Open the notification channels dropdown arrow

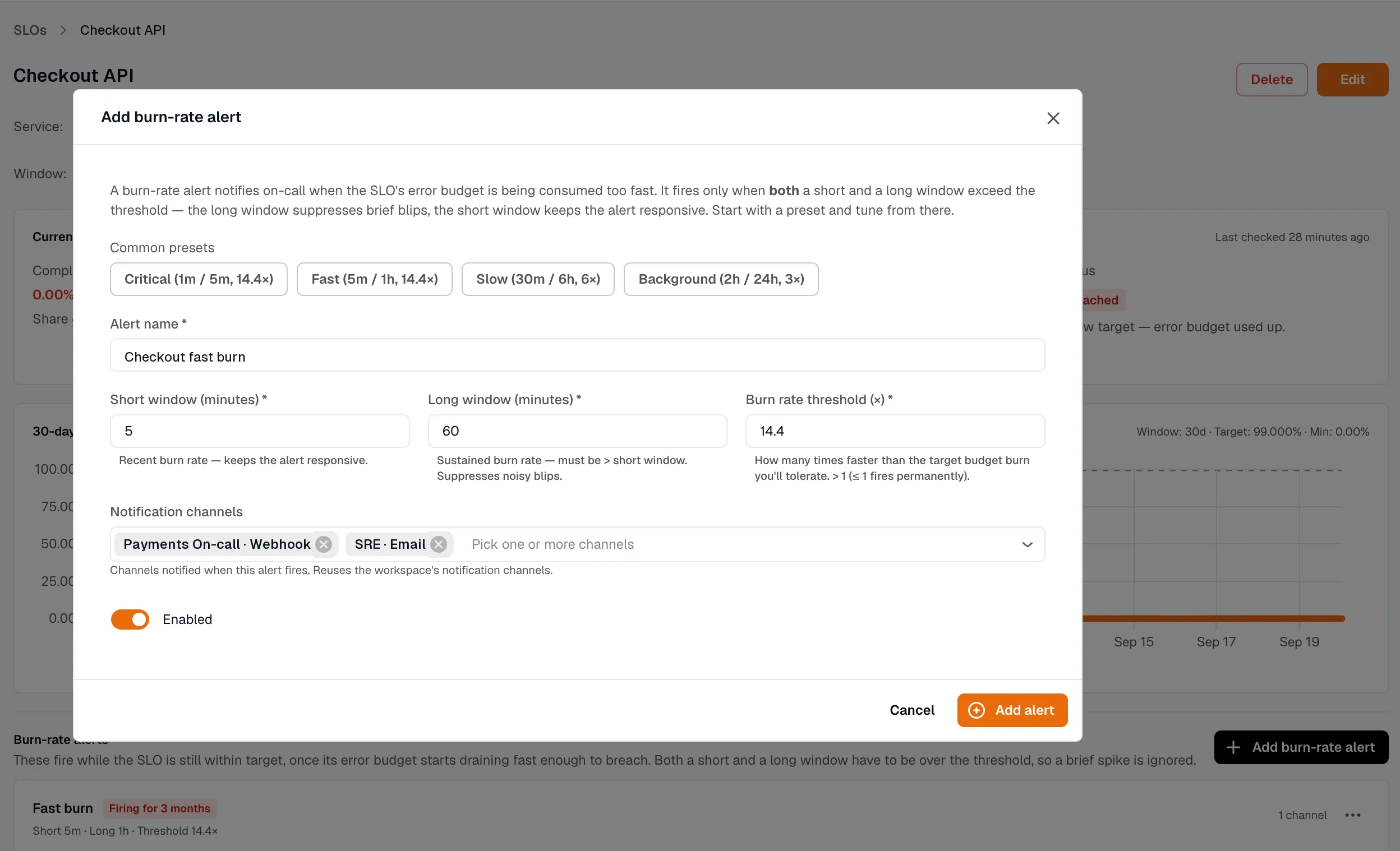[1026, 544]
